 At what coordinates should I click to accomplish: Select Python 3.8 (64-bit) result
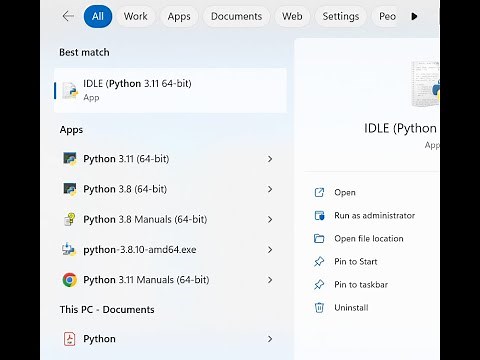click(x=169, y=189)
